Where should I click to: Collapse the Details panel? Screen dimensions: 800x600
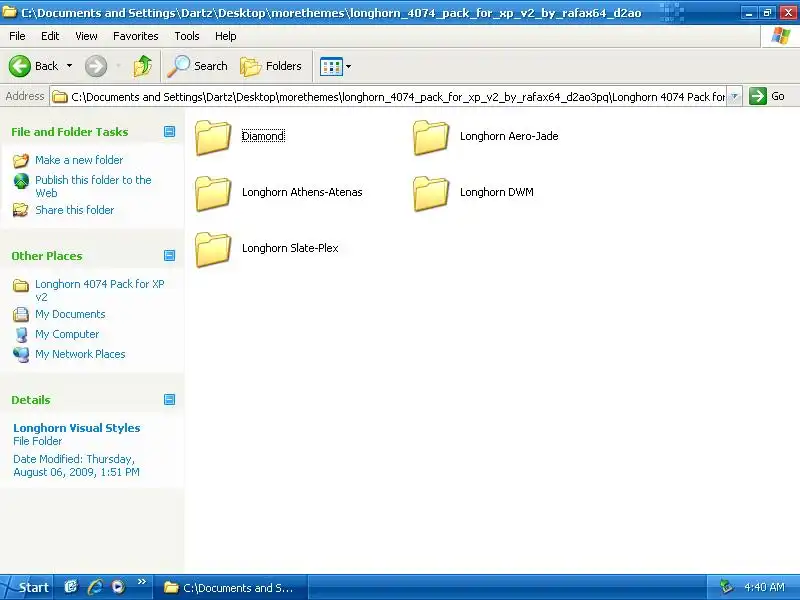tap(169, 399)
